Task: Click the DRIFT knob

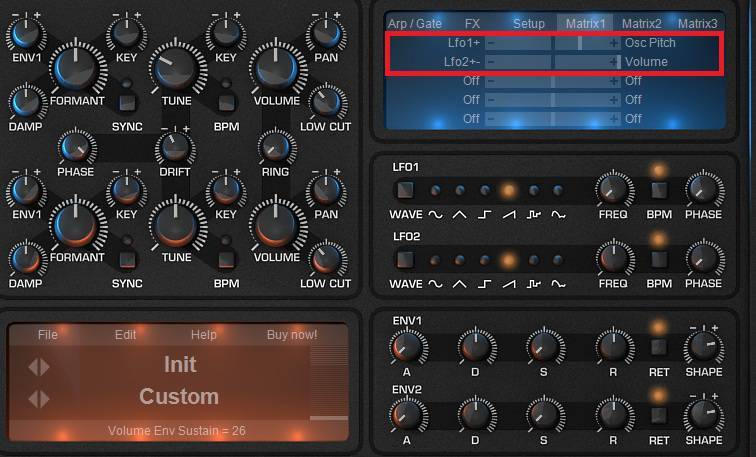Action: tap(175, 149)
